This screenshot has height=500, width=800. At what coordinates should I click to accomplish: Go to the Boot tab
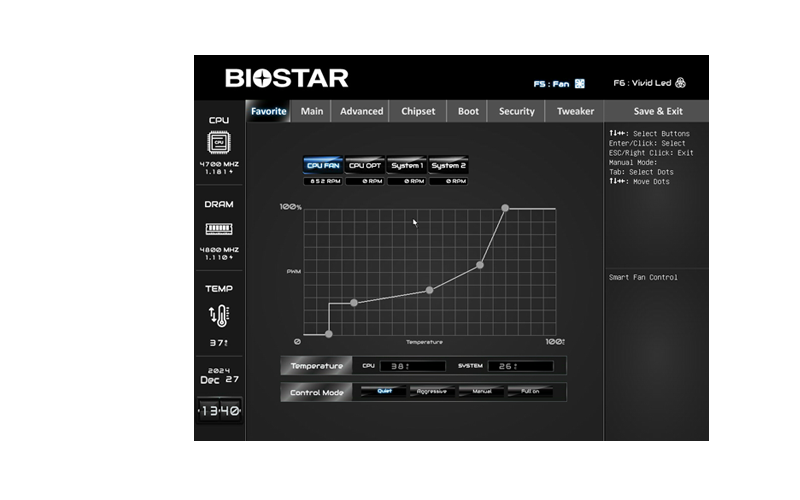tap(468, 112)
